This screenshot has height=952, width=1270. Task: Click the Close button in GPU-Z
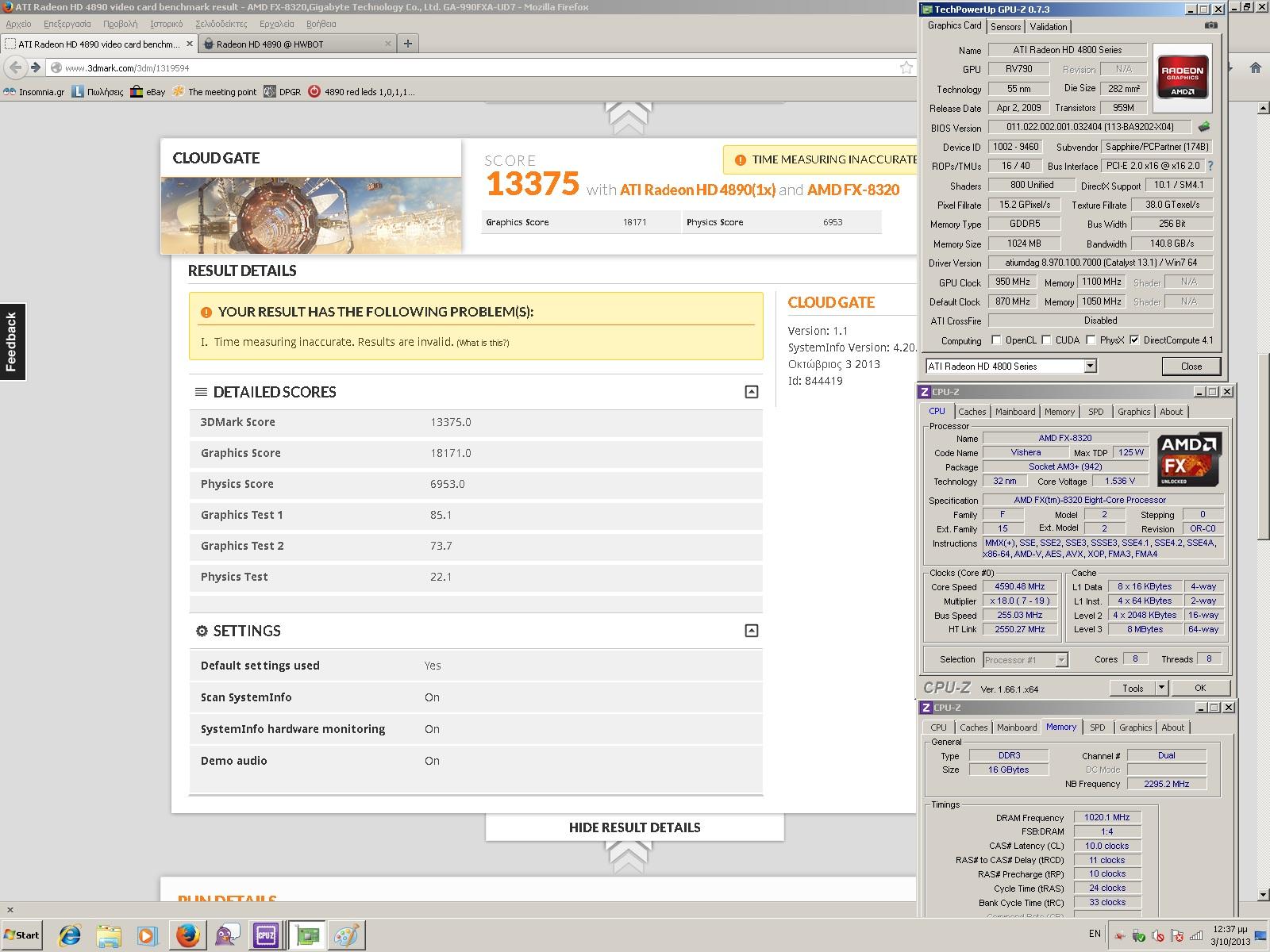[1191, 367]
